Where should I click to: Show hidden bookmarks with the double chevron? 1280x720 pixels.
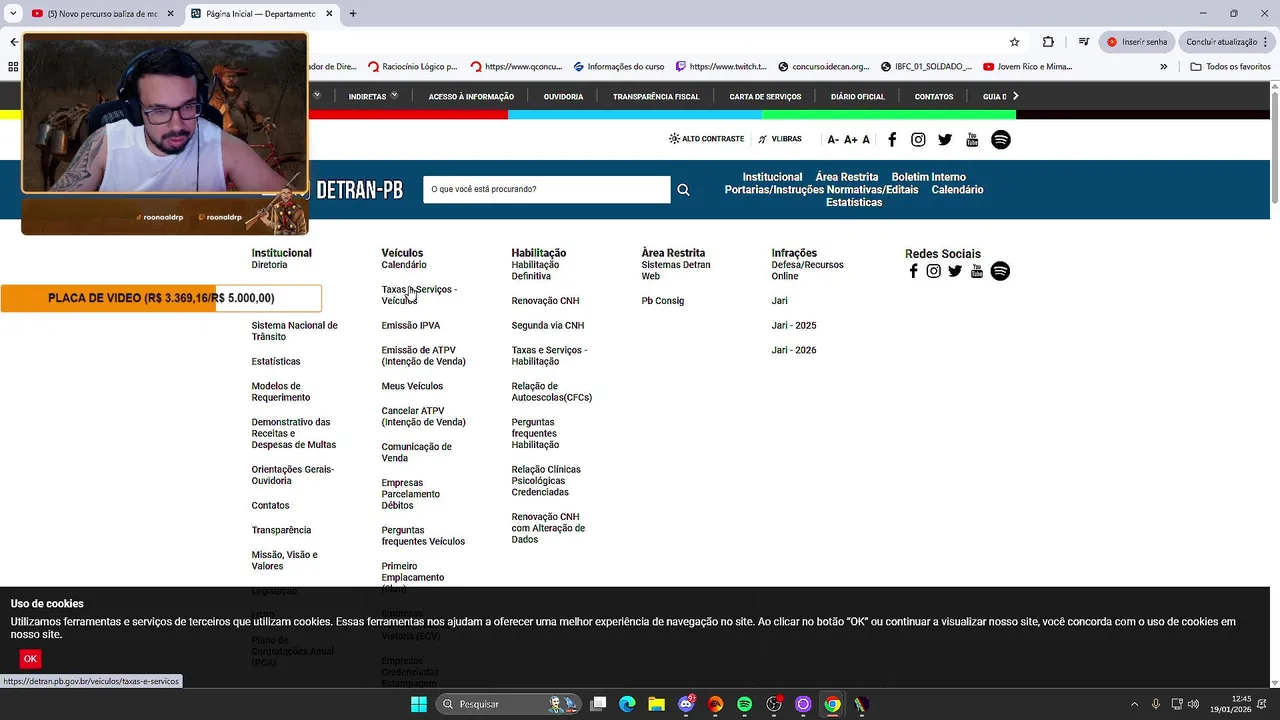click(x=1163, y=67)
